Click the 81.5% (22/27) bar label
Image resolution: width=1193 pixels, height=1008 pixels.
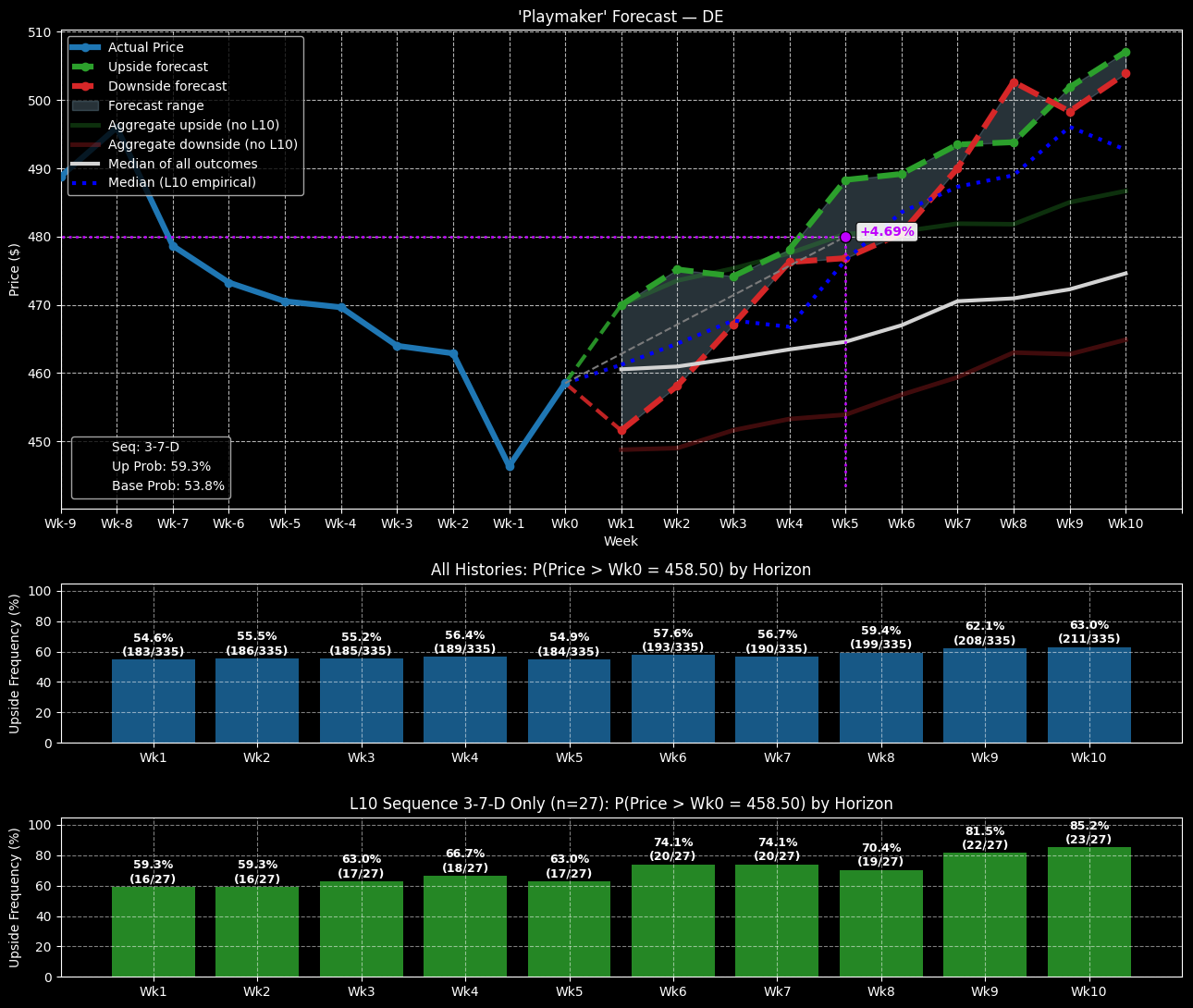985,839
